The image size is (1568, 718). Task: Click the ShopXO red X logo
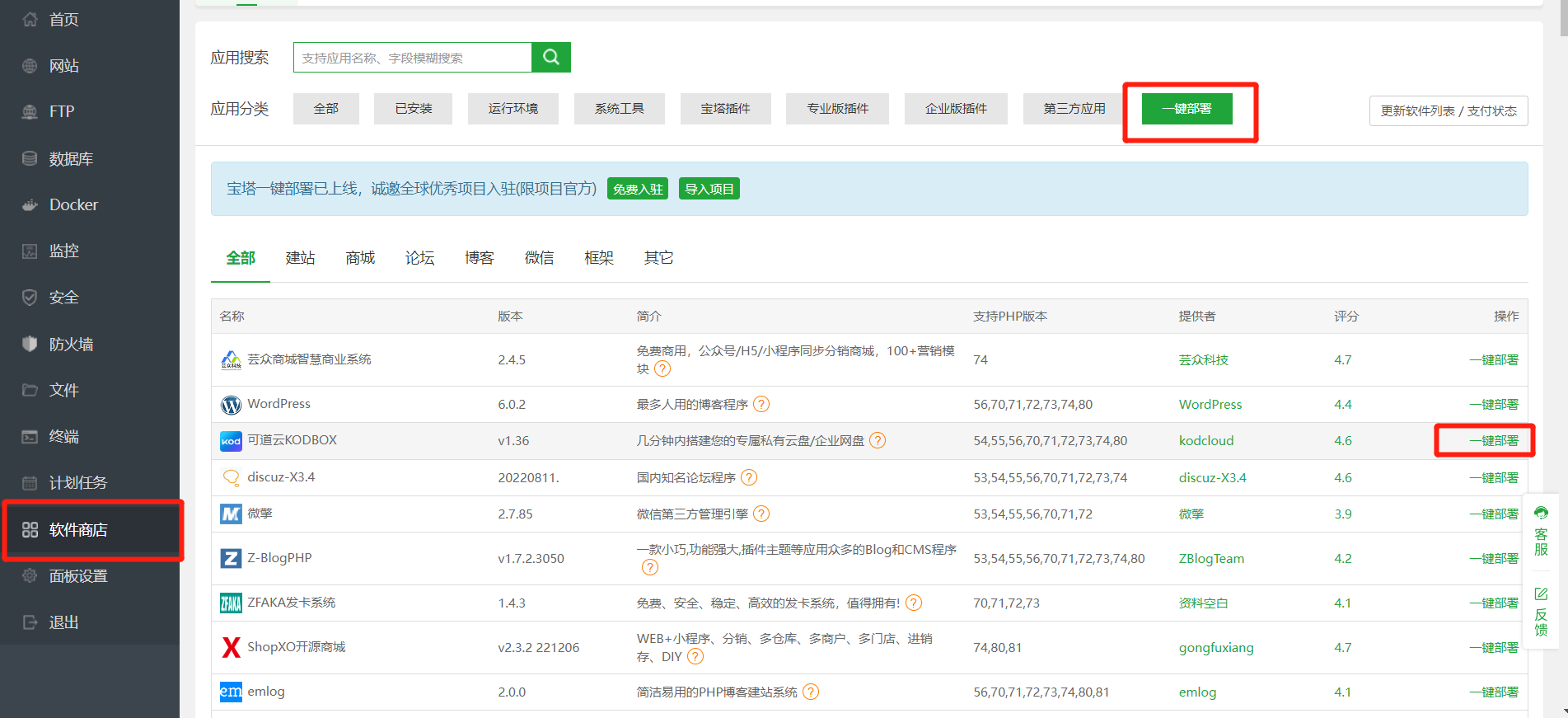click(231, 647)
